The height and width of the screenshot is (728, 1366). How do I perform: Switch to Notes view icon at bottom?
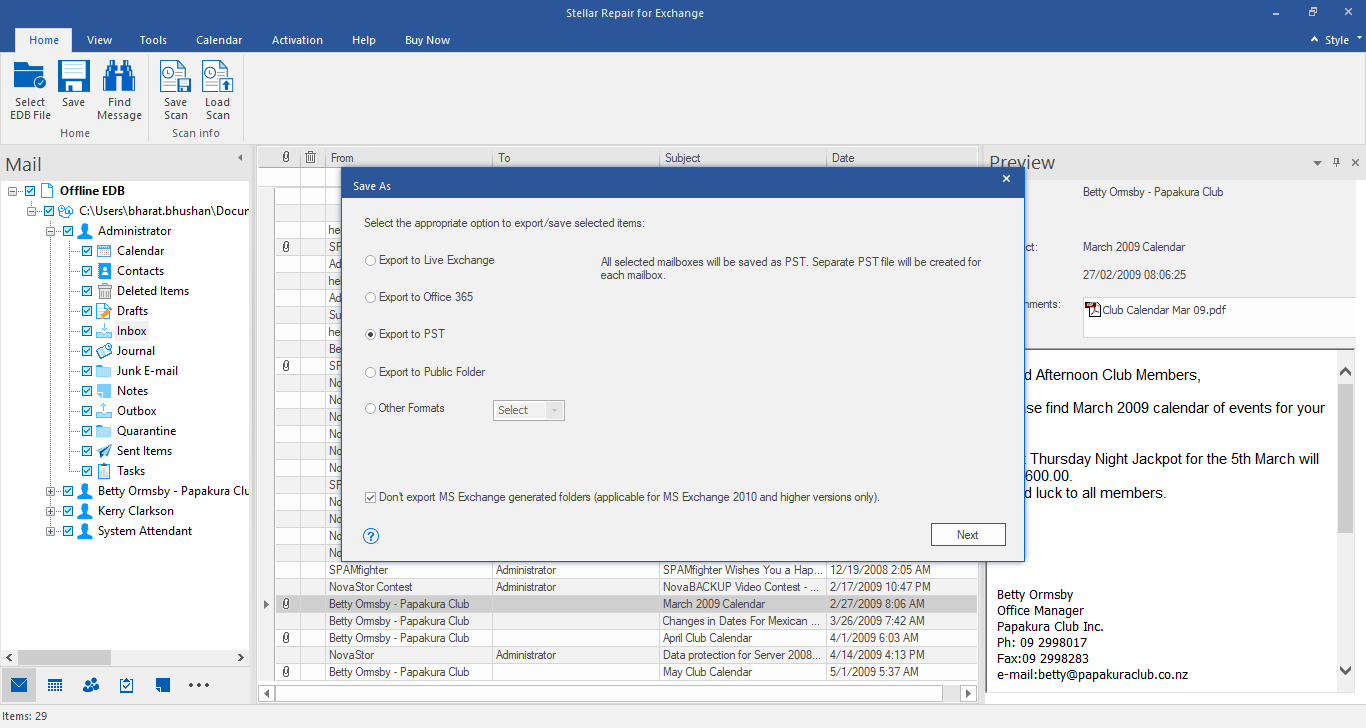pos(163,685)
